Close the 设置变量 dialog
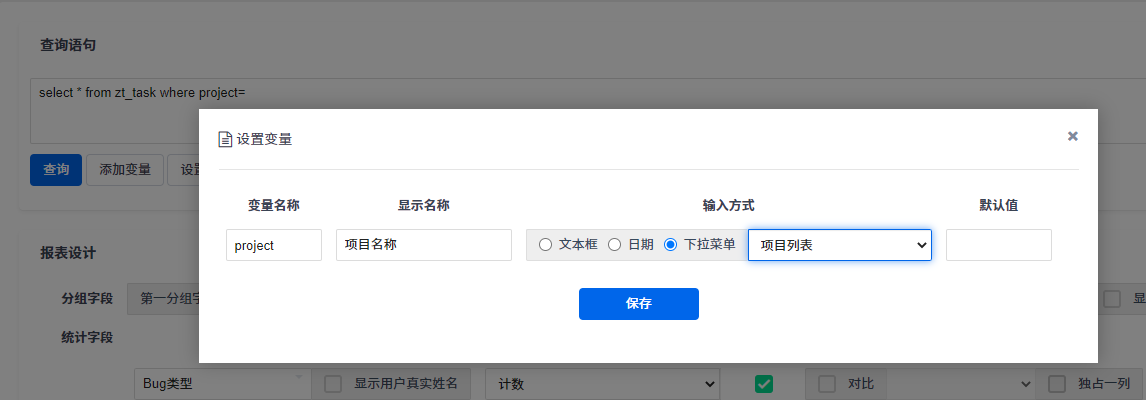This screenshot has height=400, width=1146. pyautogui.click(x=1072, y=136)
